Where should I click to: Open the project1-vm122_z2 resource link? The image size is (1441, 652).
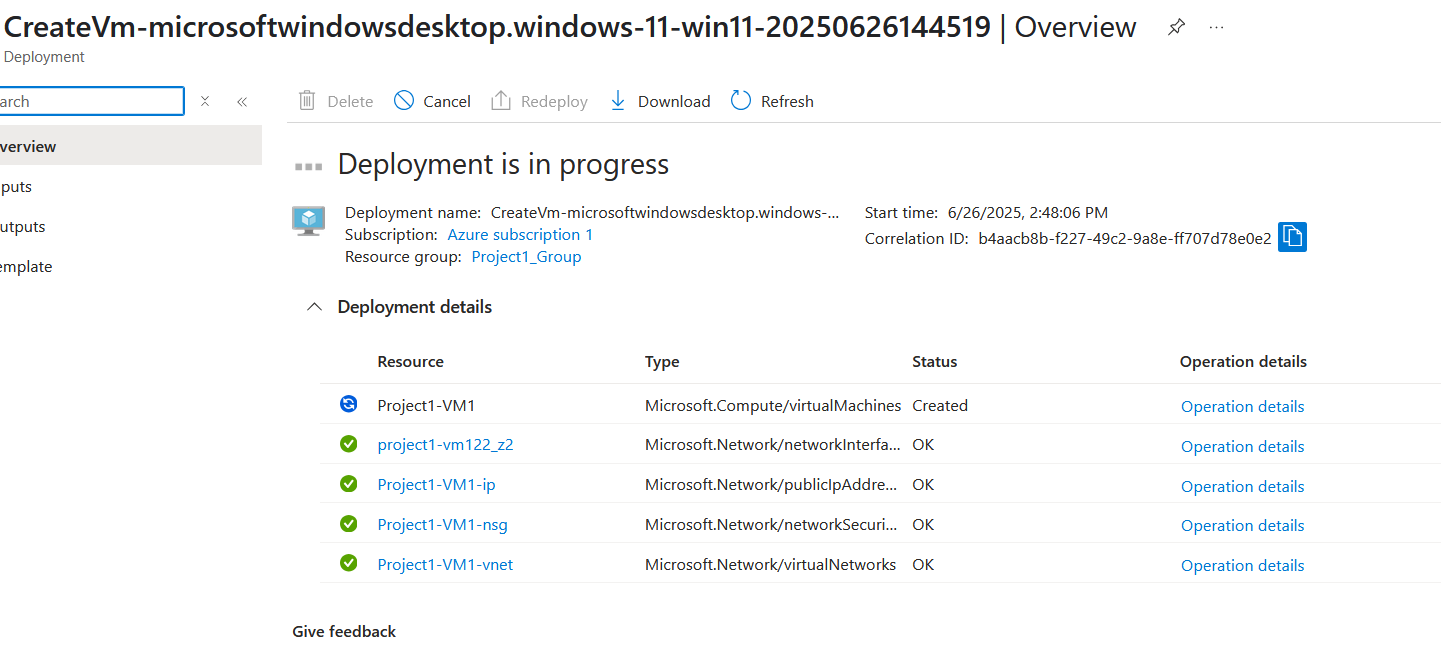[445, 445]
